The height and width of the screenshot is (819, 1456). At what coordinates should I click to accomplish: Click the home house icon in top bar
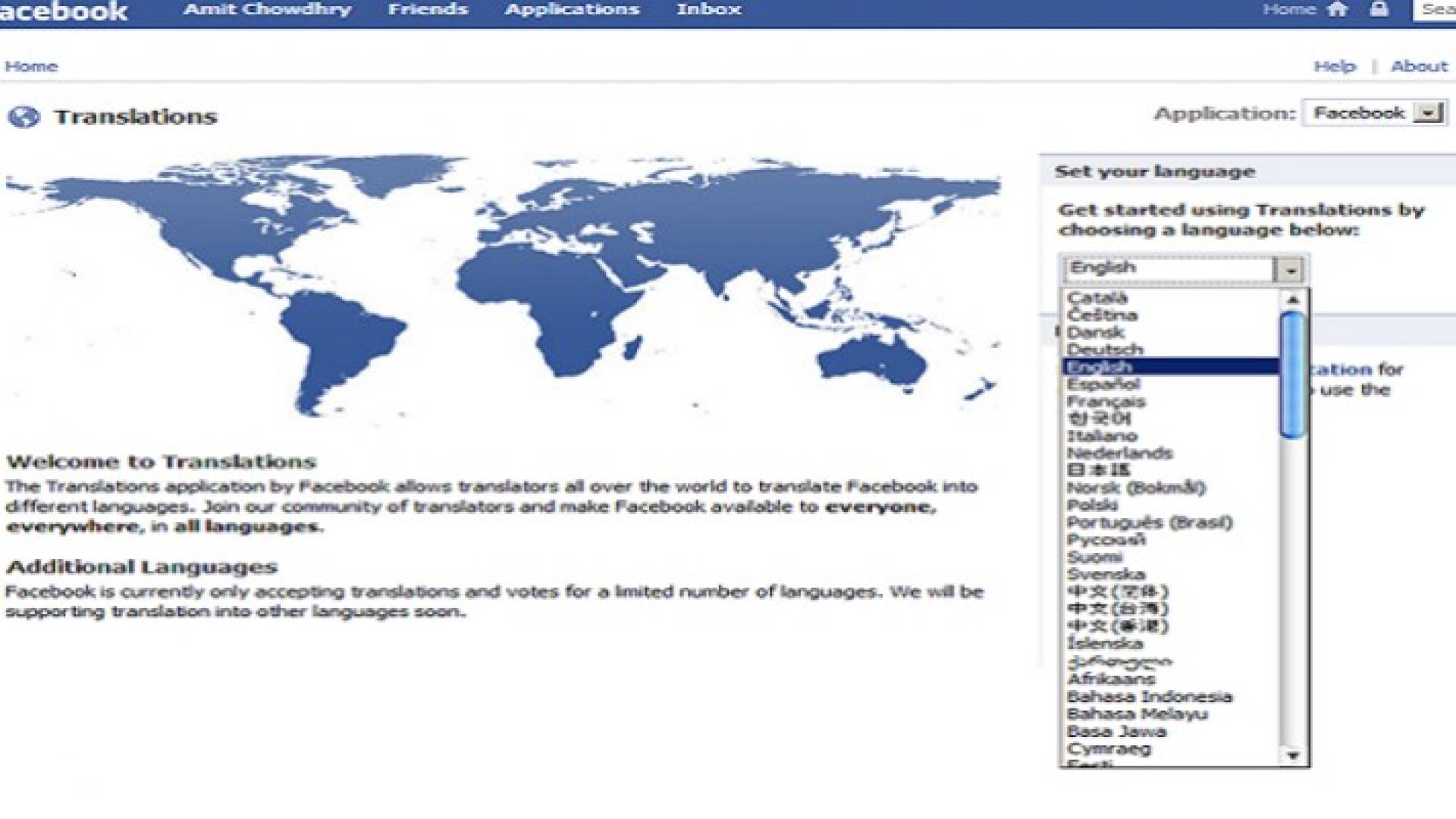click(x=1338, y=9)
